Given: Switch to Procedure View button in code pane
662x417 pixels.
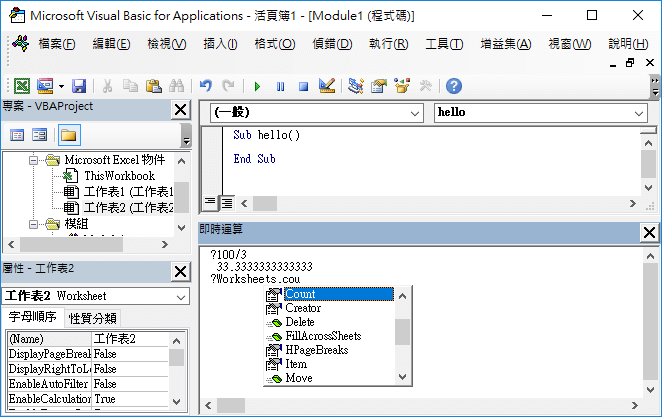Looking at the screenshot, I should (x=210, y=203).
